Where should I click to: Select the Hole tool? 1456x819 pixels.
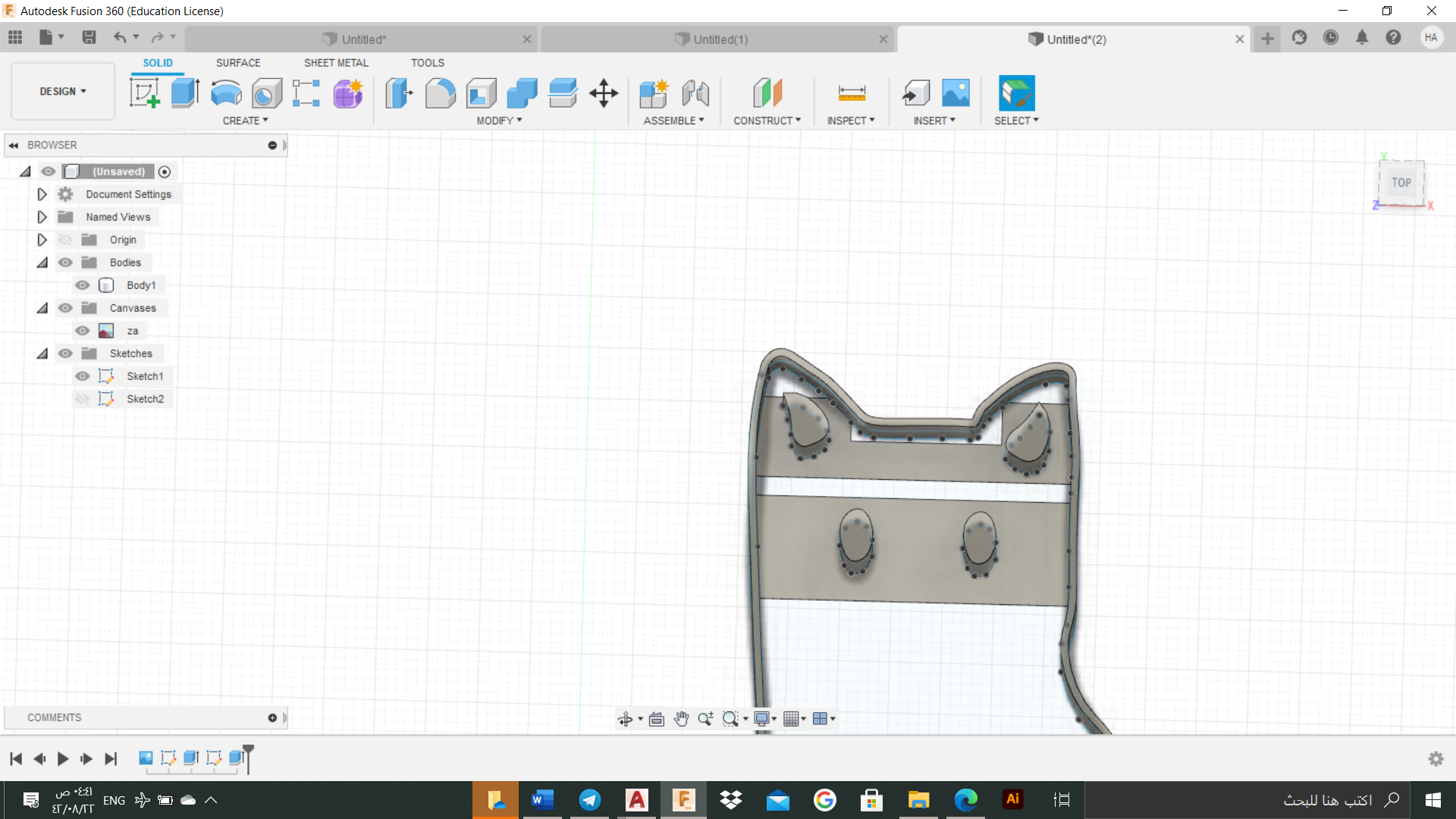click(x=267, y=93)
